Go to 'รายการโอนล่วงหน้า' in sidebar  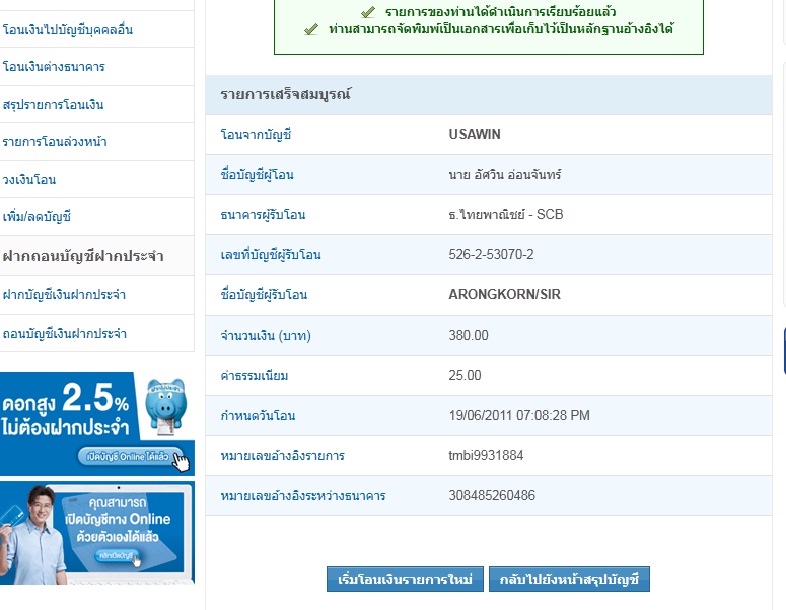click(55, 142)
